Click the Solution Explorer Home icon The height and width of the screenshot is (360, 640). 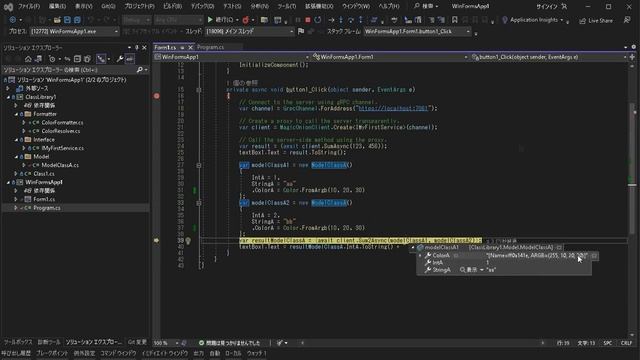point(28,59)
